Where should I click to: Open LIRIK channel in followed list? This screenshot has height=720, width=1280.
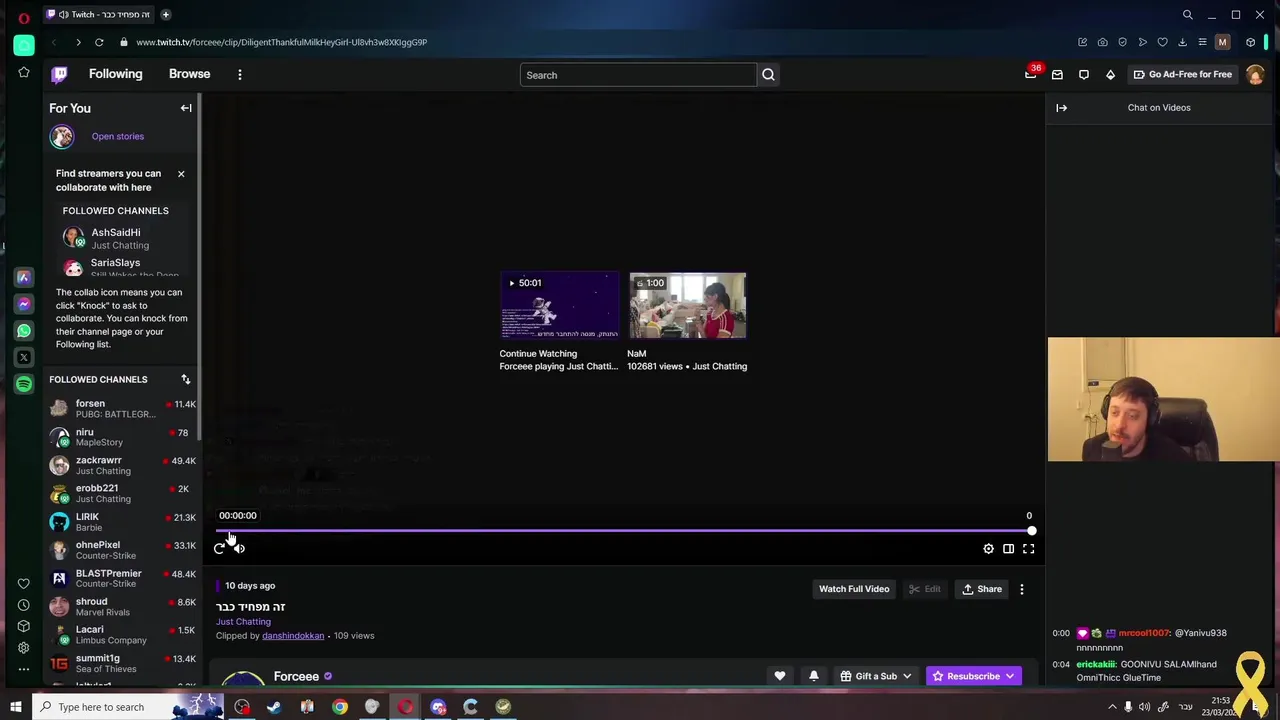(122, 521)
